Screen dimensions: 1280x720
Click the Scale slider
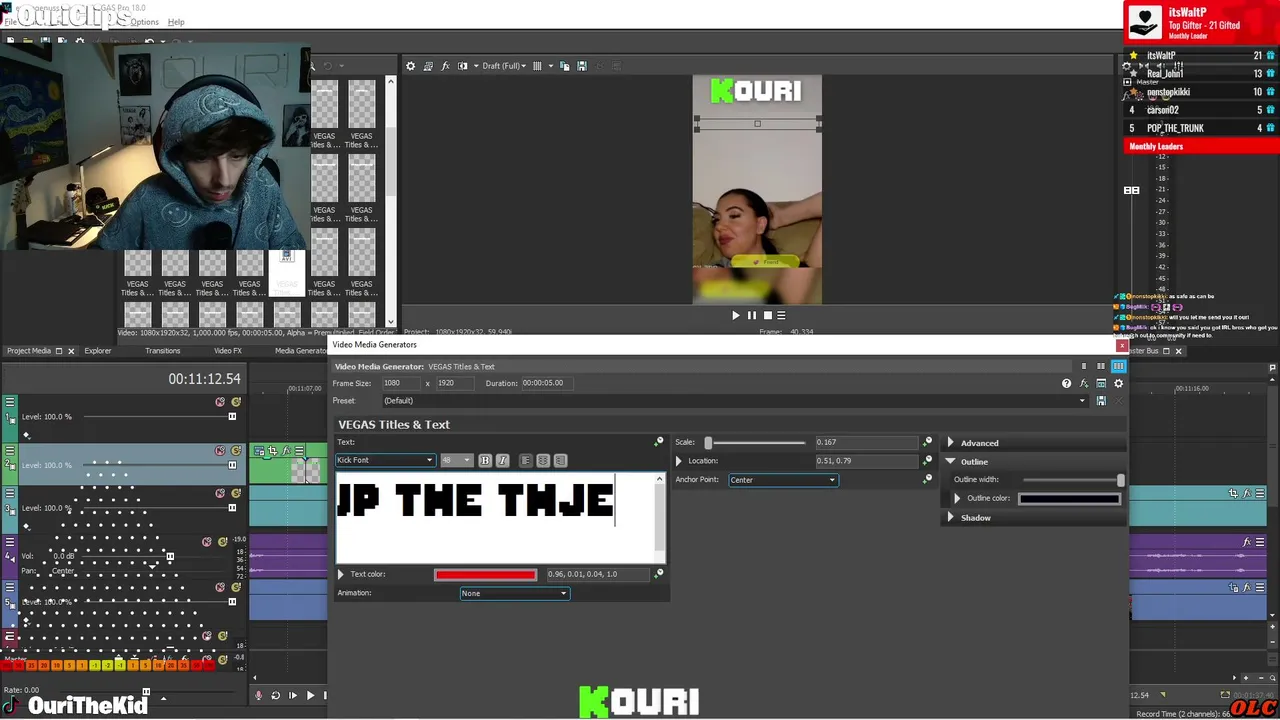tap(756, 442)
